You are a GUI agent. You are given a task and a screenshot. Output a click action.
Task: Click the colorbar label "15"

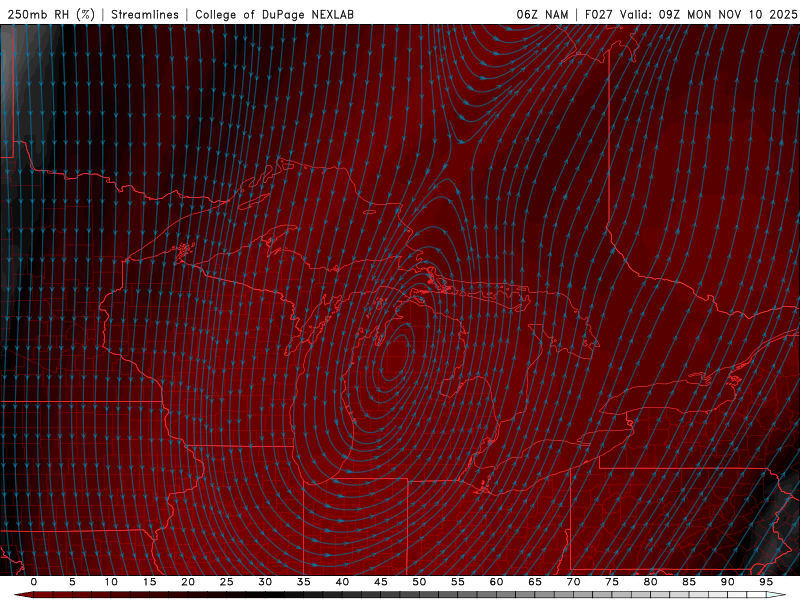pos(149,582)
